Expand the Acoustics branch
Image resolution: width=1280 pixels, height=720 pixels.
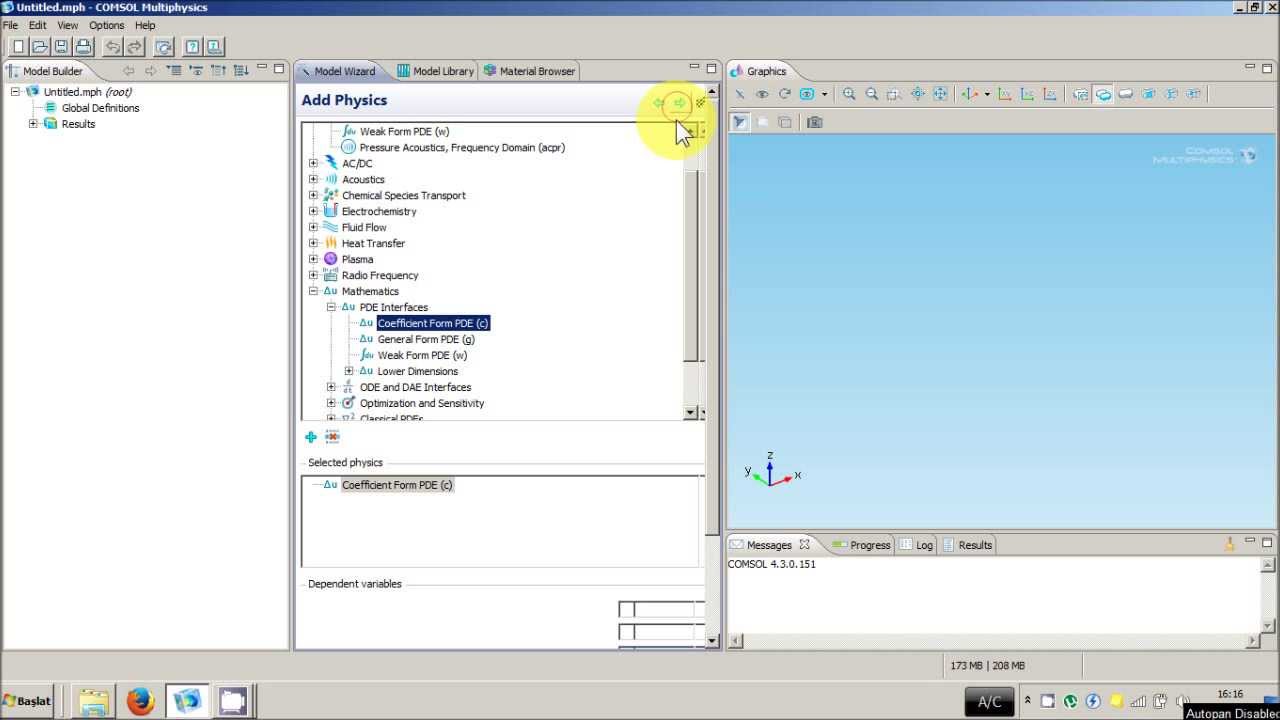coord(314,179)
